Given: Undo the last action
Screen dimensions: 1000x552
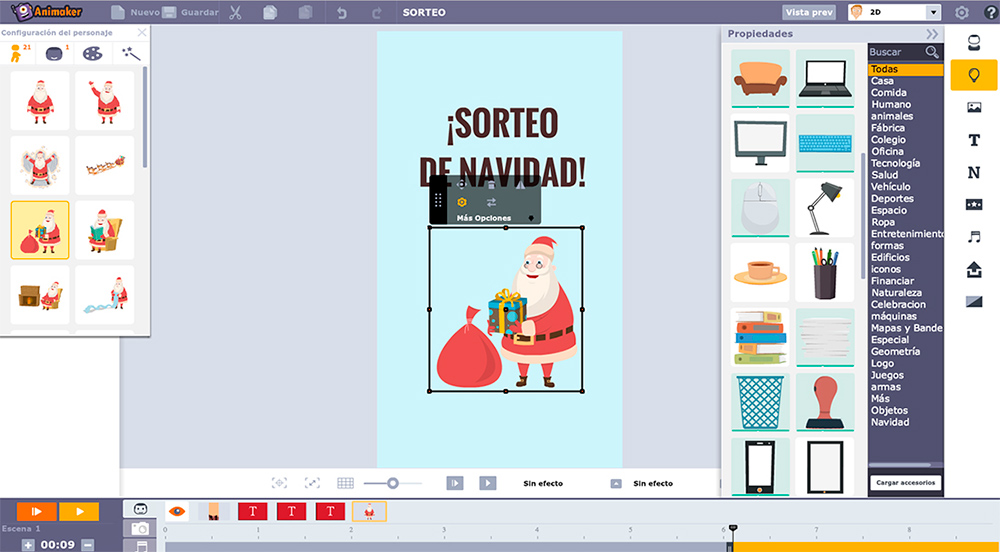Looking at the screenshot, I should pos(342,13).
